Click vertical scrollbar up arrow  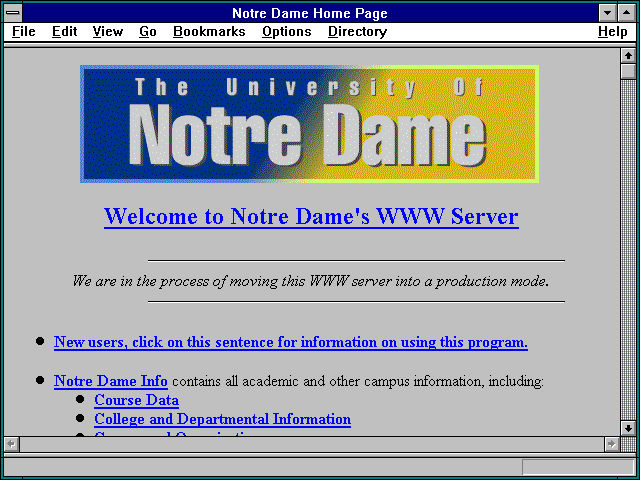pos(628,56)
